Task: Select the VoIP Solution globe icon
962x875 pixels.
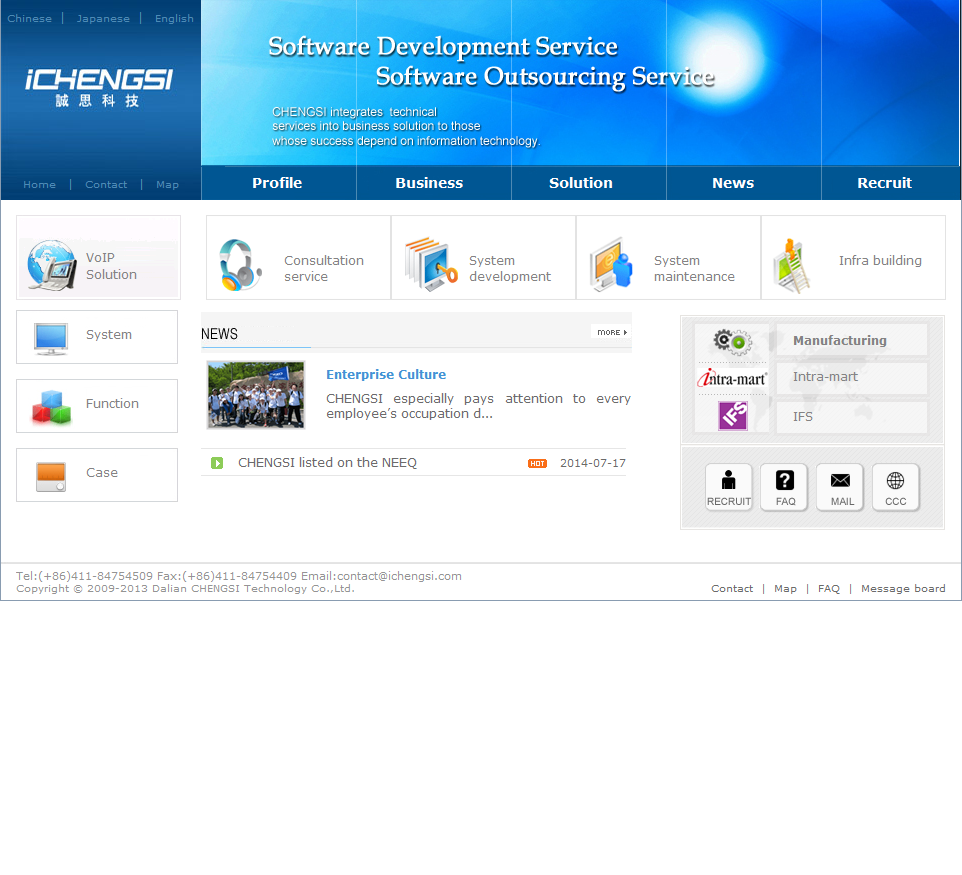Action: point(52,266)
